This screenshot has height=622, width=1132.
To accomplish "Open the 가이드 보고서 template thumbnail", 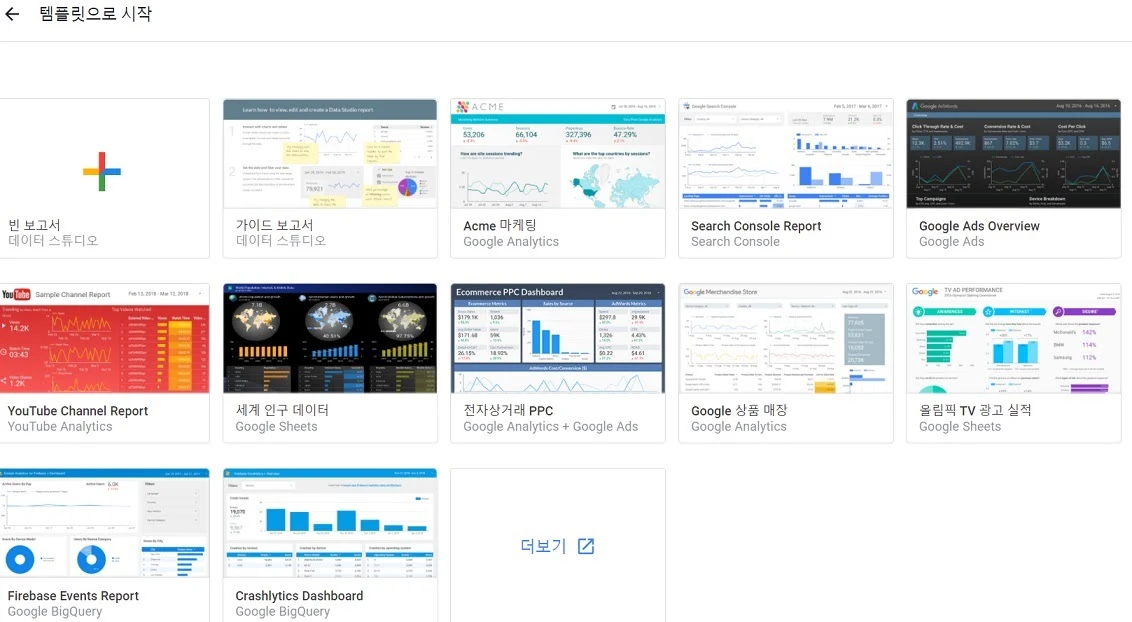I will (330, 154).
